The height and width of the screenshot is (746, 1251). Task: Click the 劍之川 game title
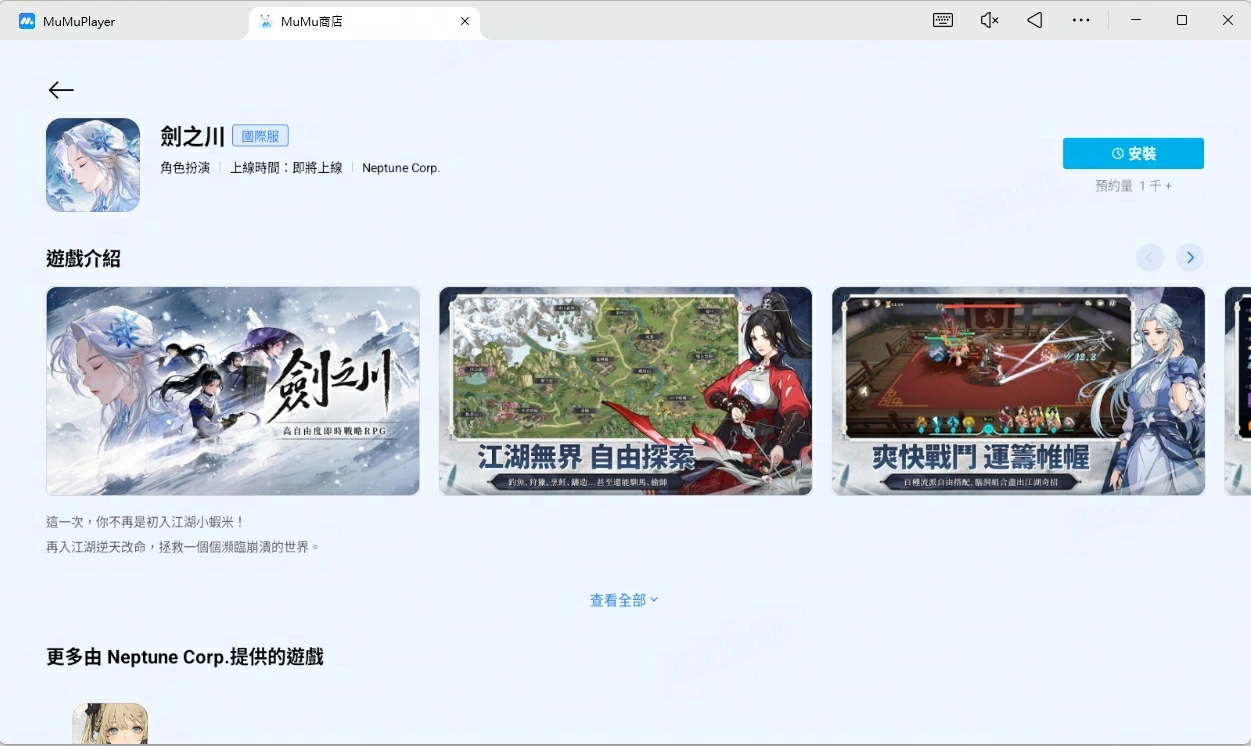click(x=192, y=136)
